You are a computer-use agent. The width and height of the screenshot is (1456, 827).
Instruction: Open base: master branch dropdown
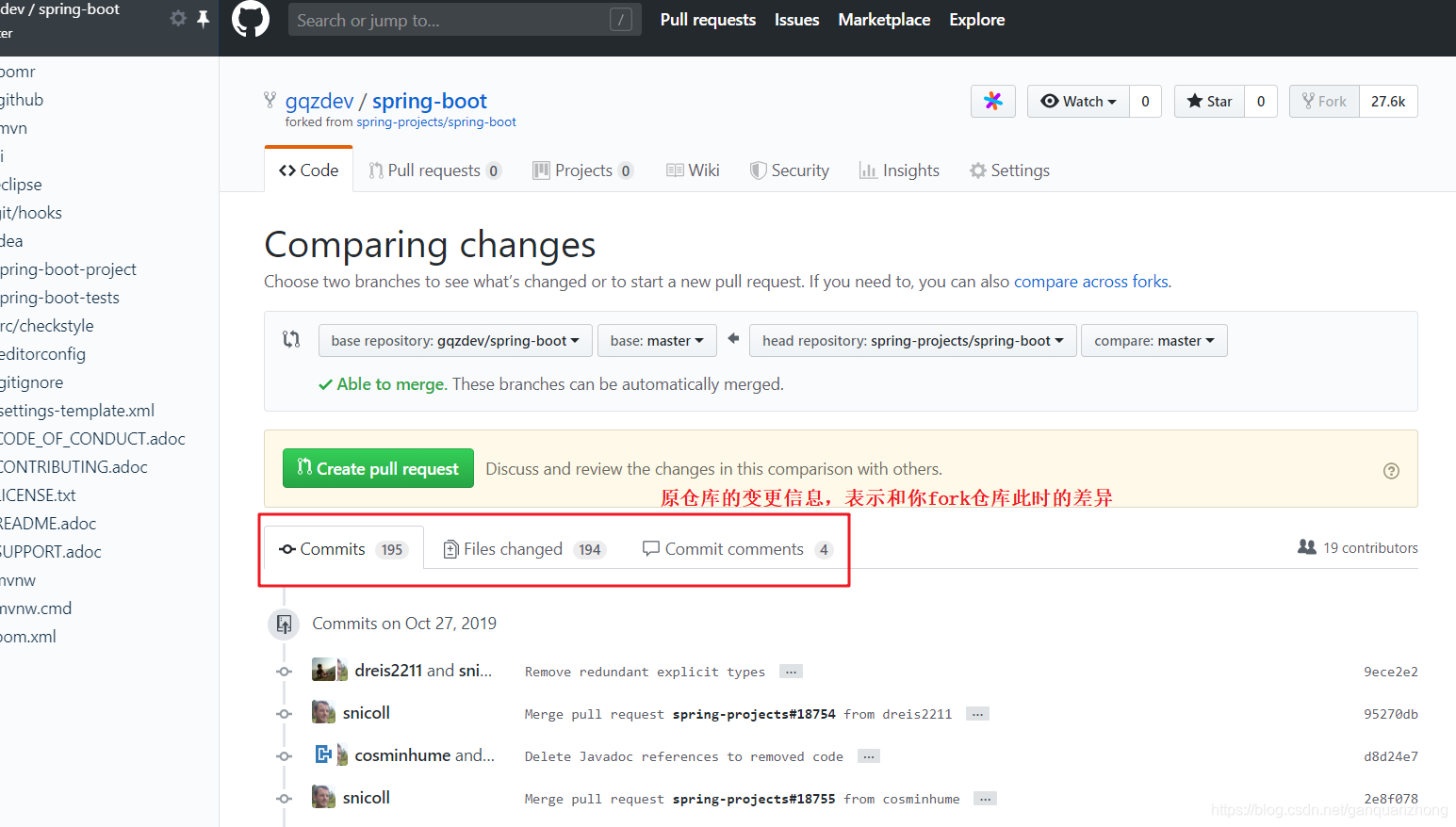[657, 341]
